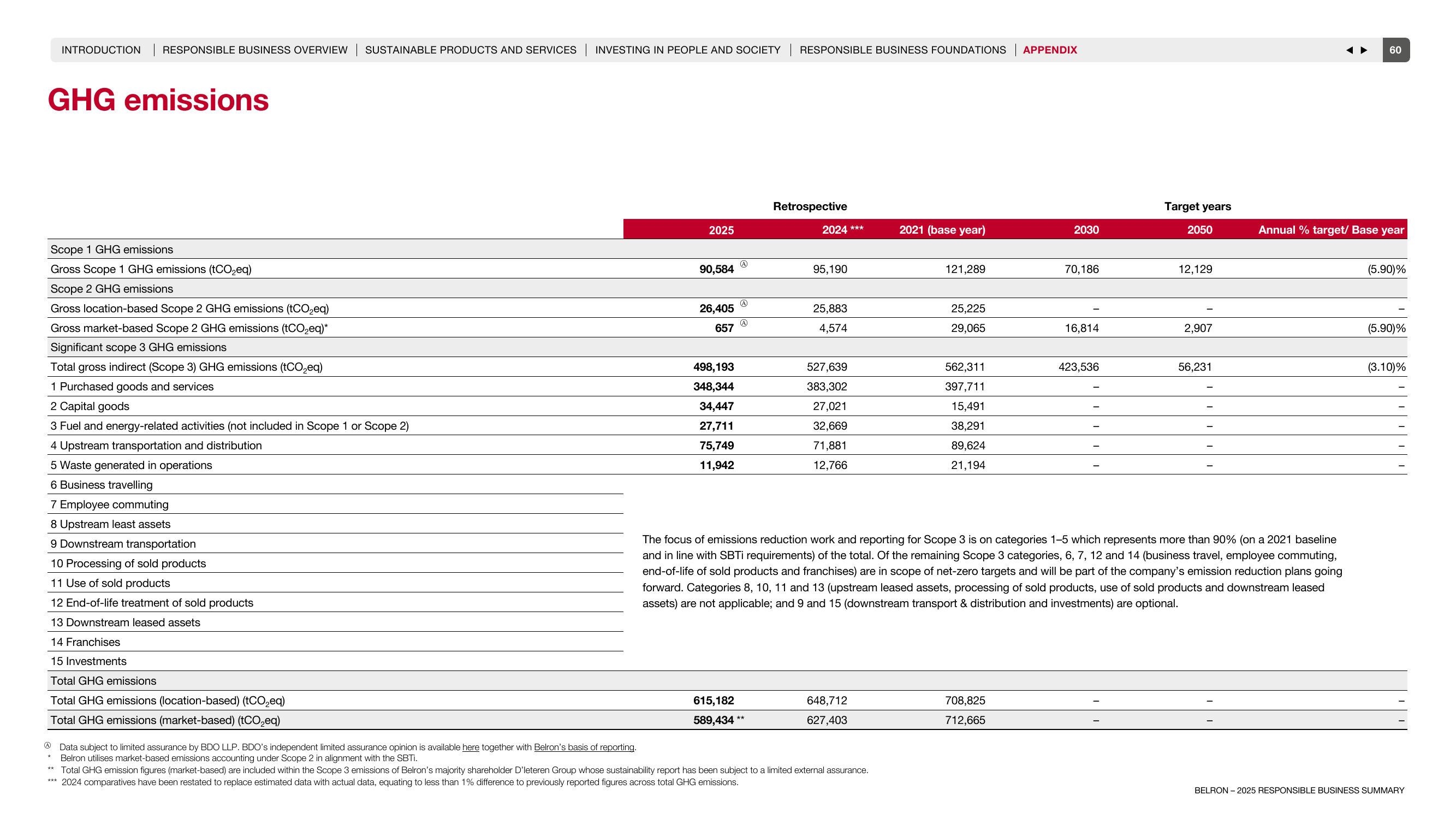Click 2 Capital goods row label

click(90, 406)
